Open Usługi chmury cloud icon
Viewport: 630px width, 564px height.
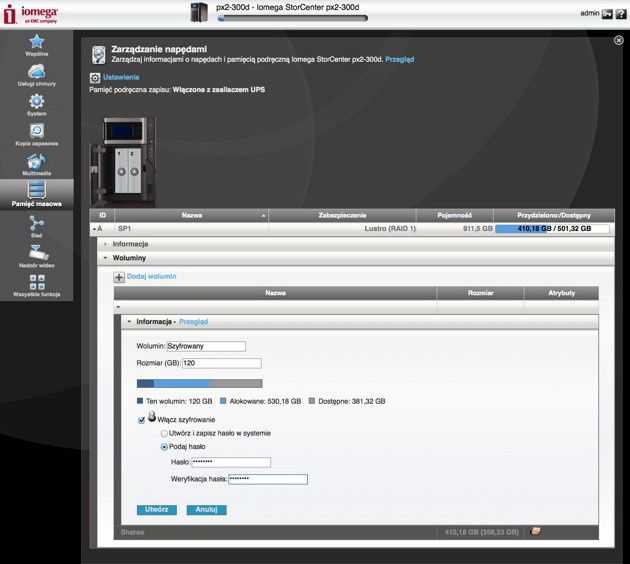(37, 72)
